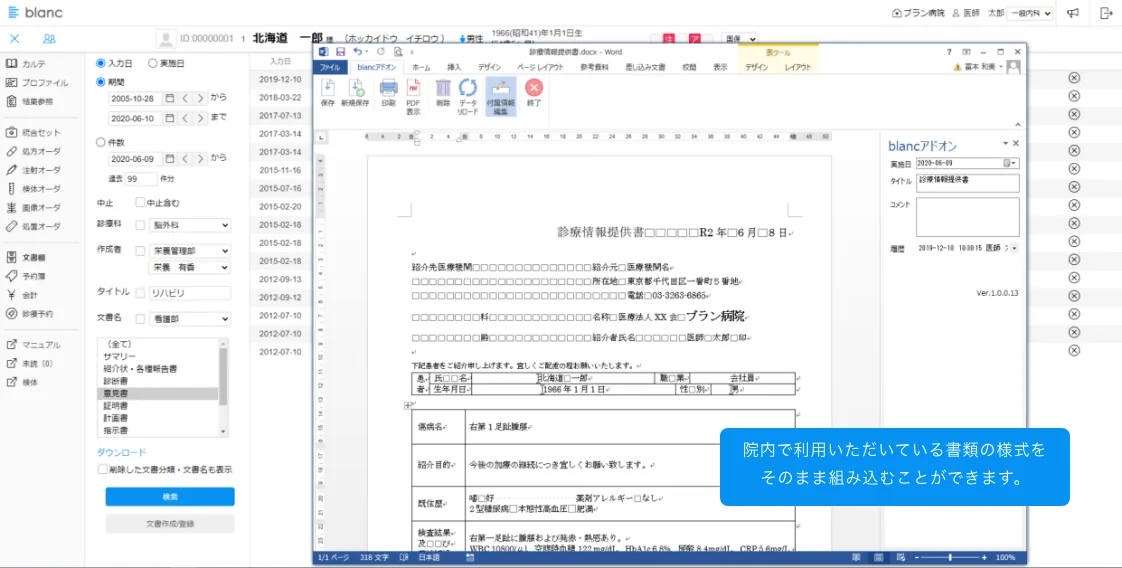Switch to 校閲 ribbon tab
Viewport: 1122px width, 568px height.
coord(688,67)
